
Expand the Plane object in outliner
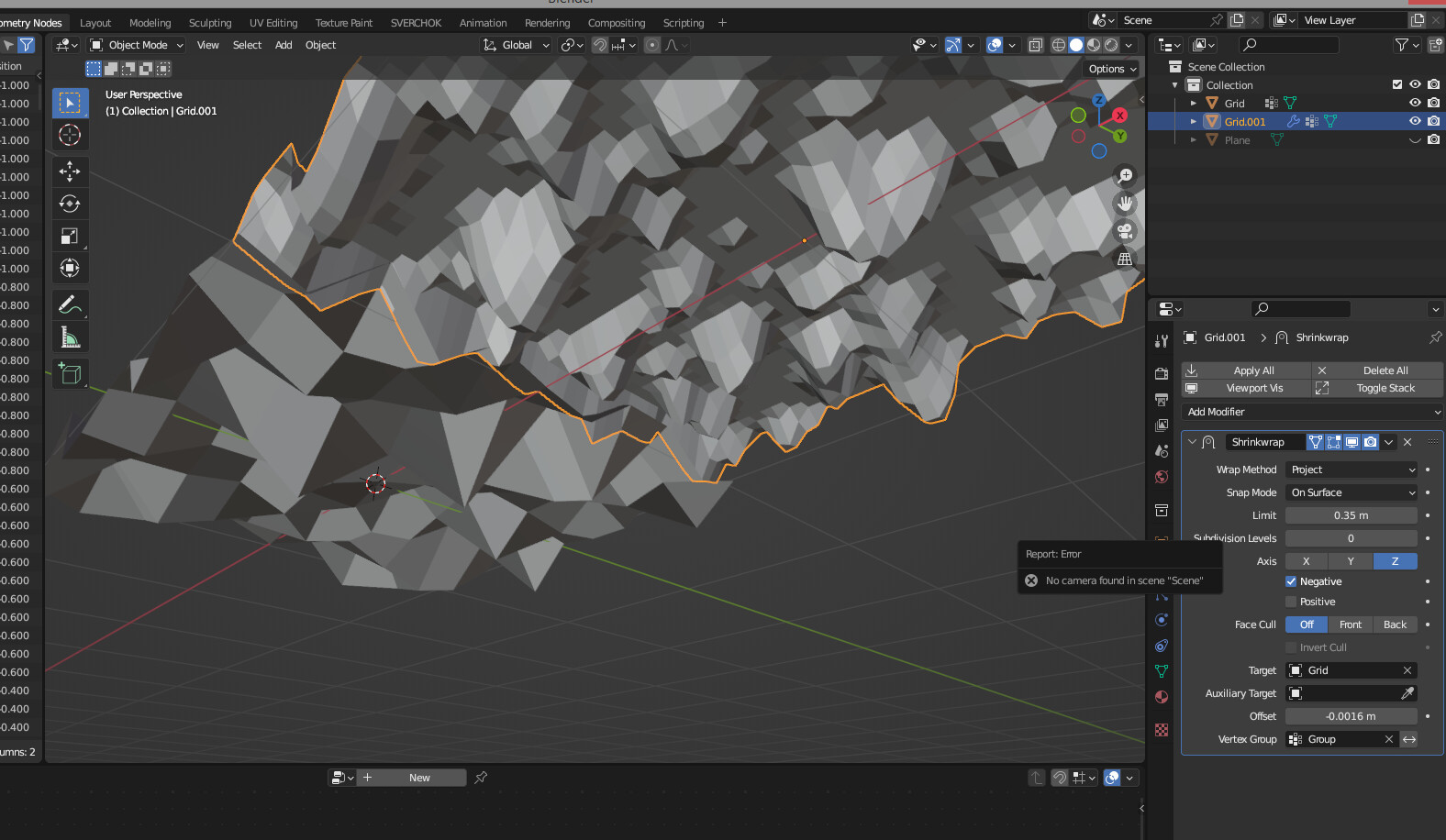pos(1193,140)
